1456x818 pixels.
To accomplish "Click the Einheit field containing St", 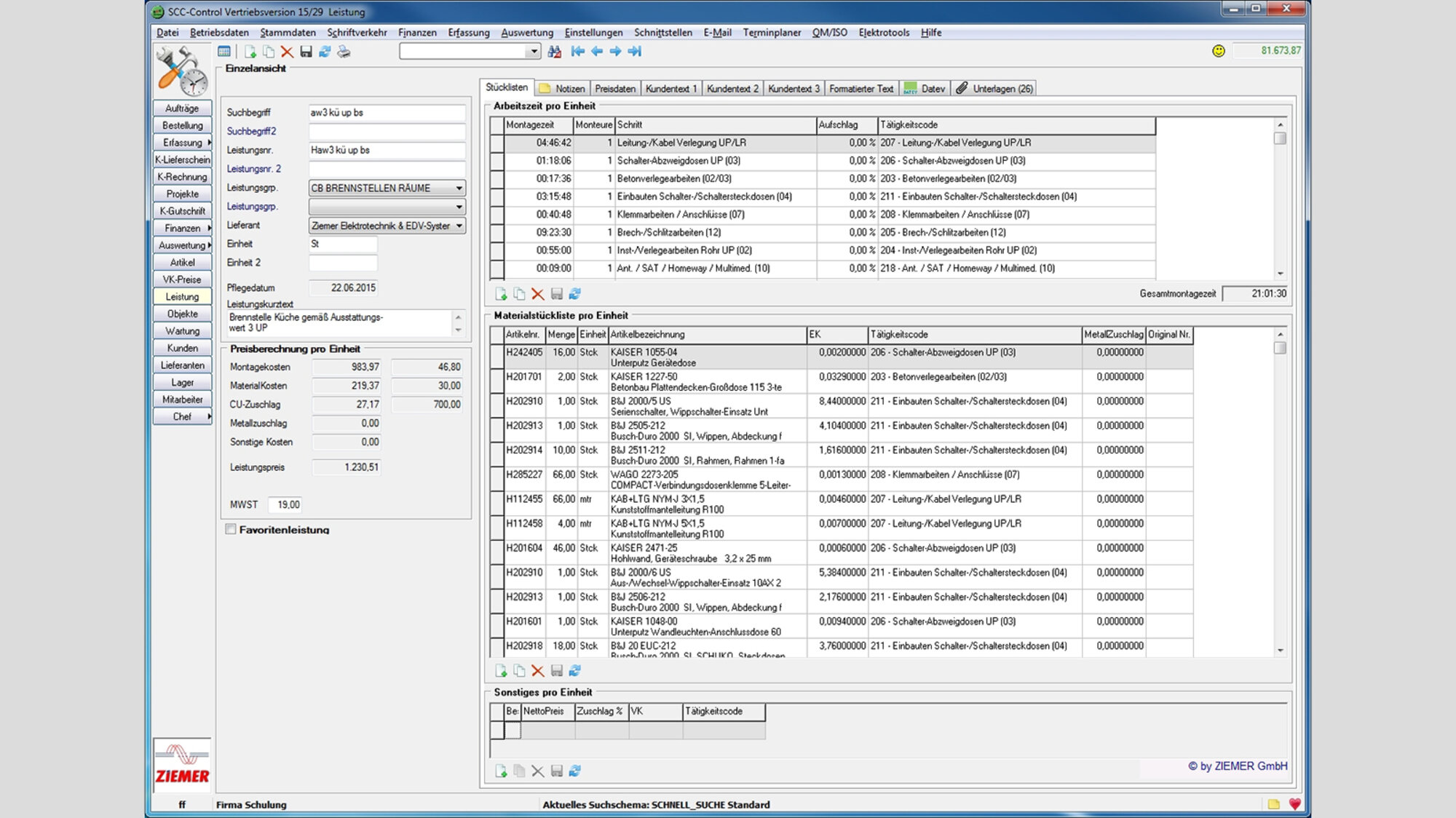I will (x=343, y=244).
